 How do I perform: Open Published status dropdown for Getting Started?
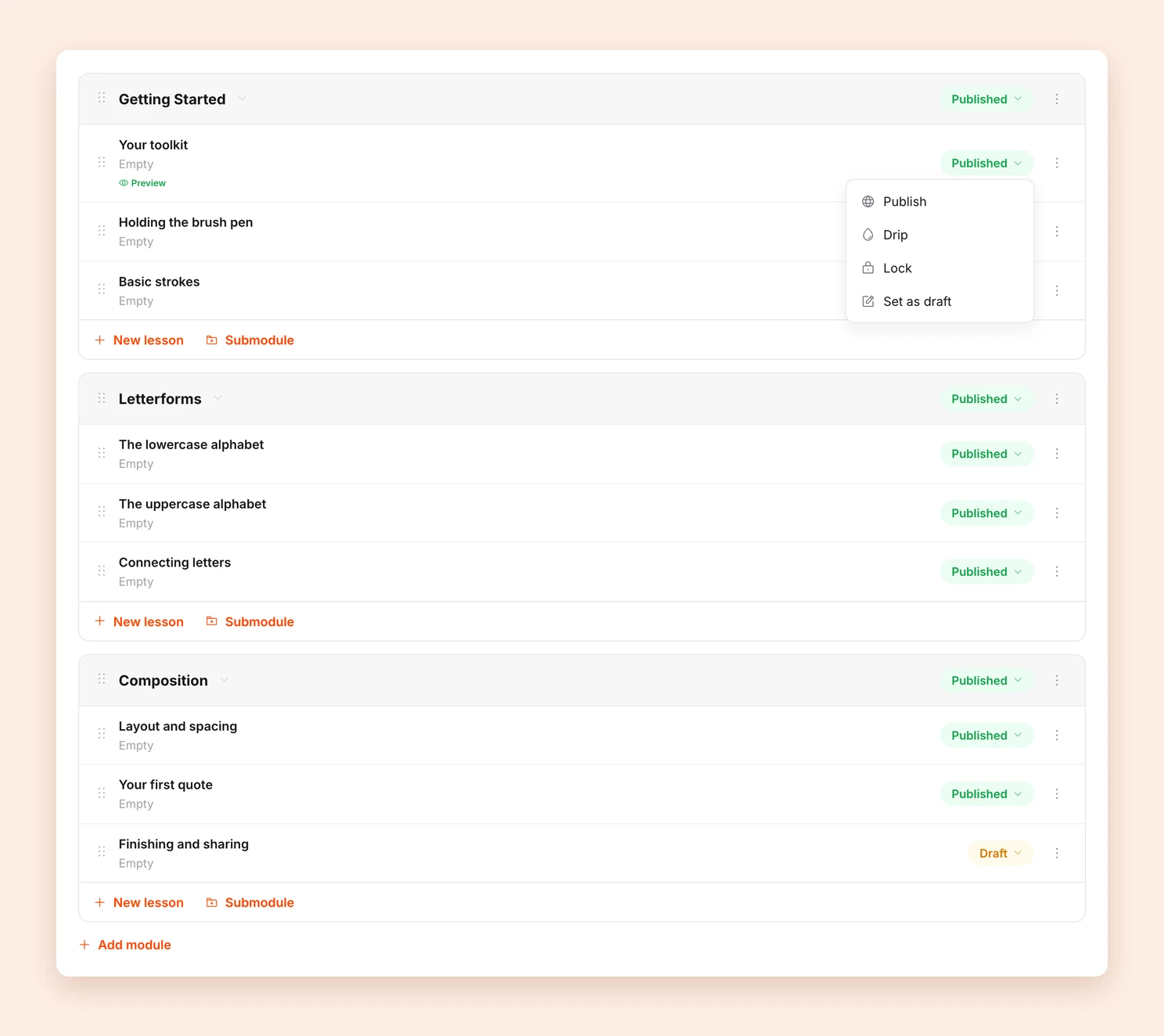(986, 99)
